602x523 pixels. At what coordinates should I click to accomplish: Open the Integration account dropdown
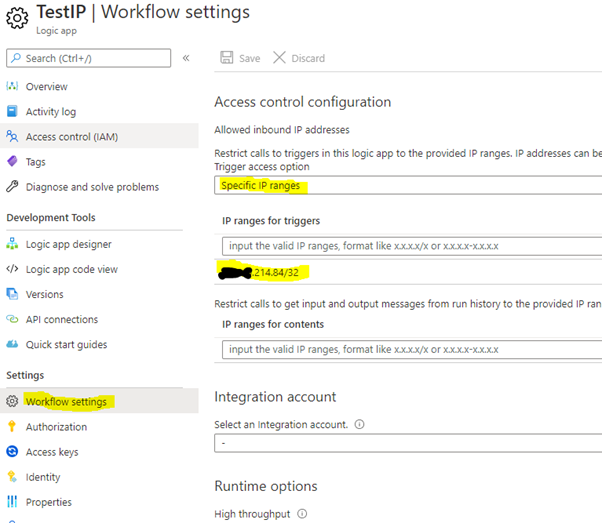[x=408, y=443]
